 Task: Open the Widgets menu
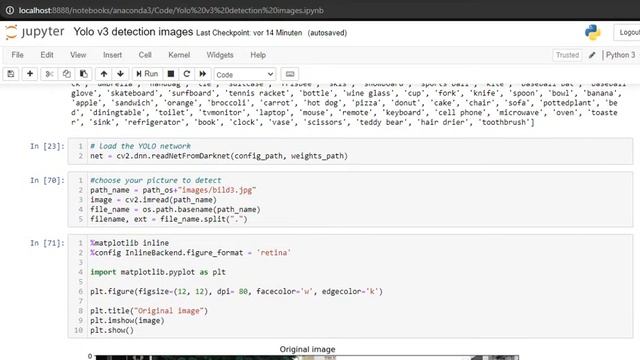[x=220, y=55]
